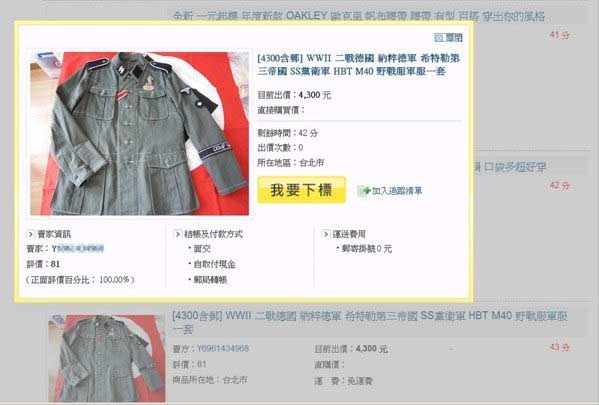Open the [4300含郵] listing title below popup
Image resolution: width=599 pixels, height=405 pixels.
pyautogui.click(x=370, y=322)
